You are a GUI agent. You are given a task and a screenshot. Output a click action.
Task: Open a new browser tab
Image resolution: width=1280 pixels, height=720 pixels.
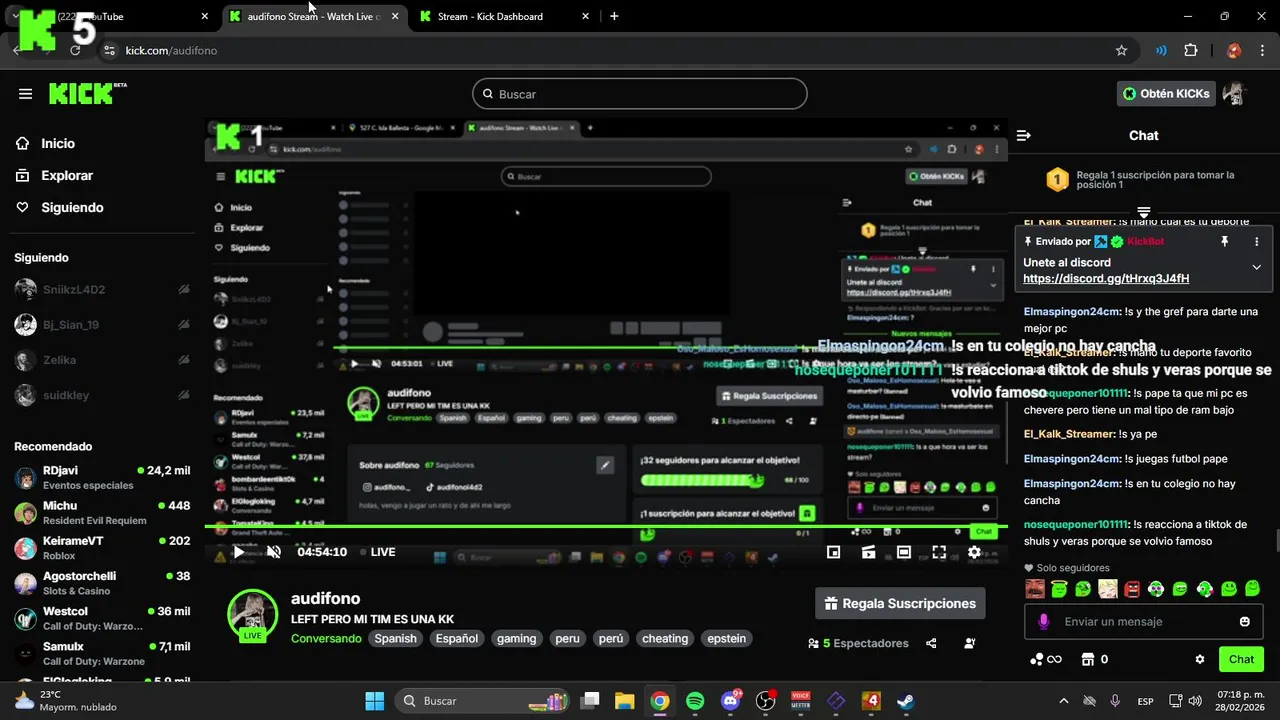point(614,17)
